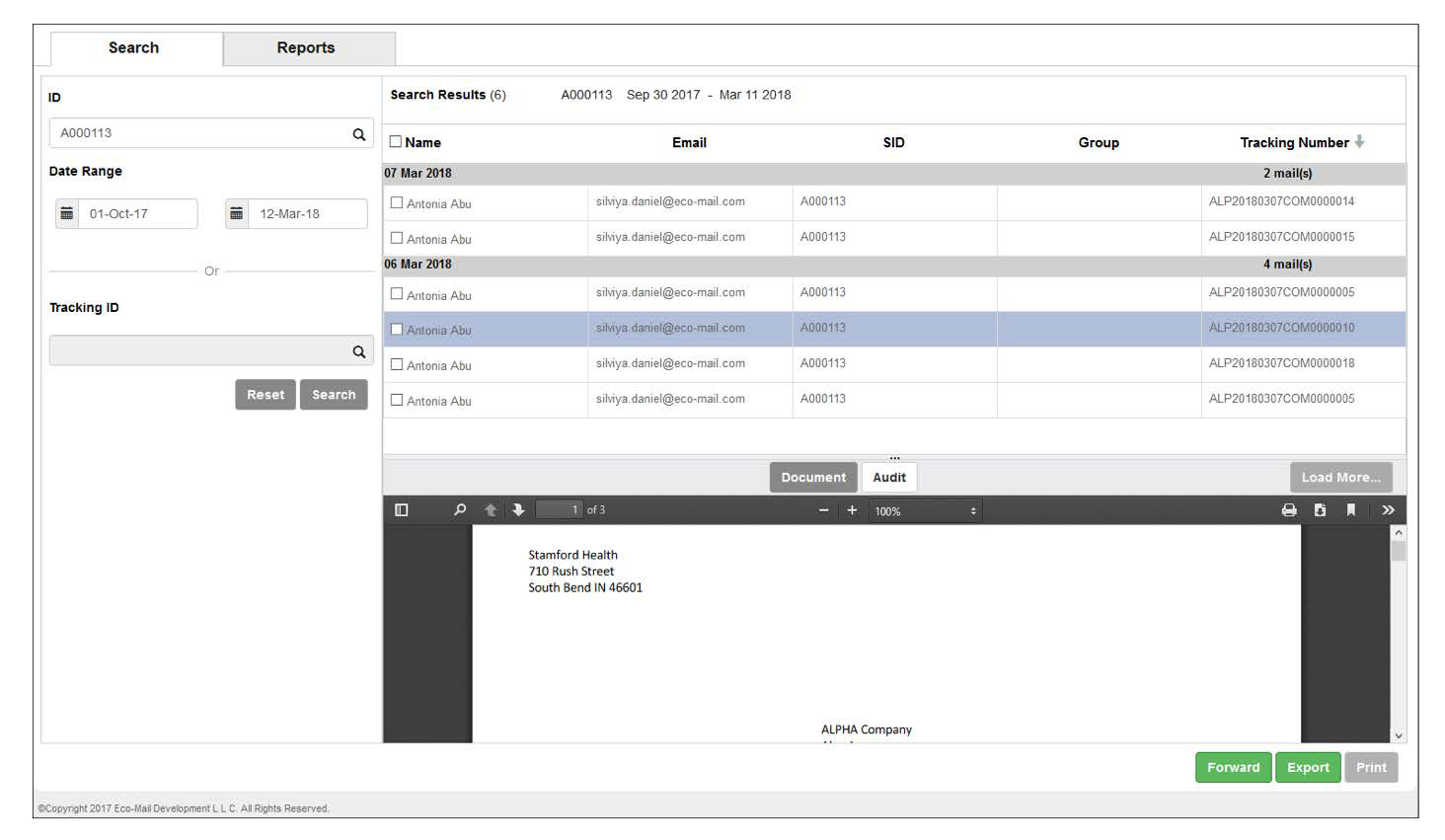Click the ID field search magnifier icon
This screenshot has height=840, width=1445.
[359, 134]
